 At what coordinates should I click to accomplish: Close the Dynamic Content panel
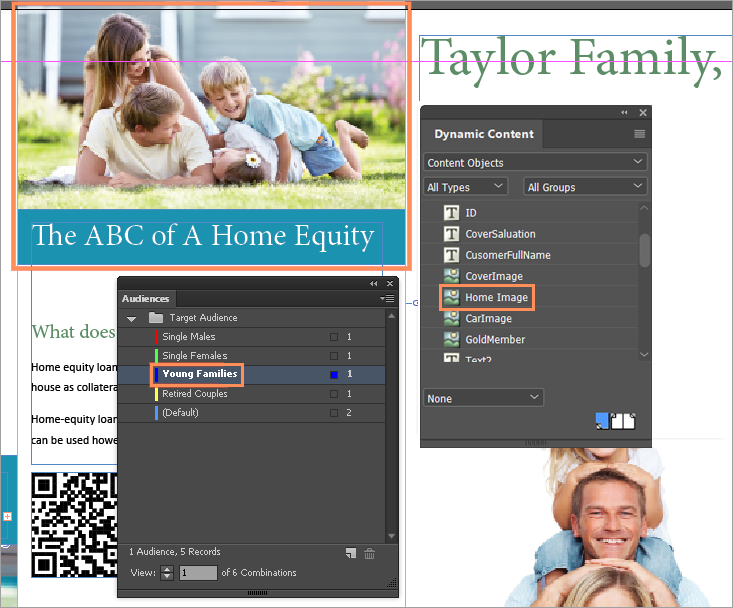[x=643, y=112]
